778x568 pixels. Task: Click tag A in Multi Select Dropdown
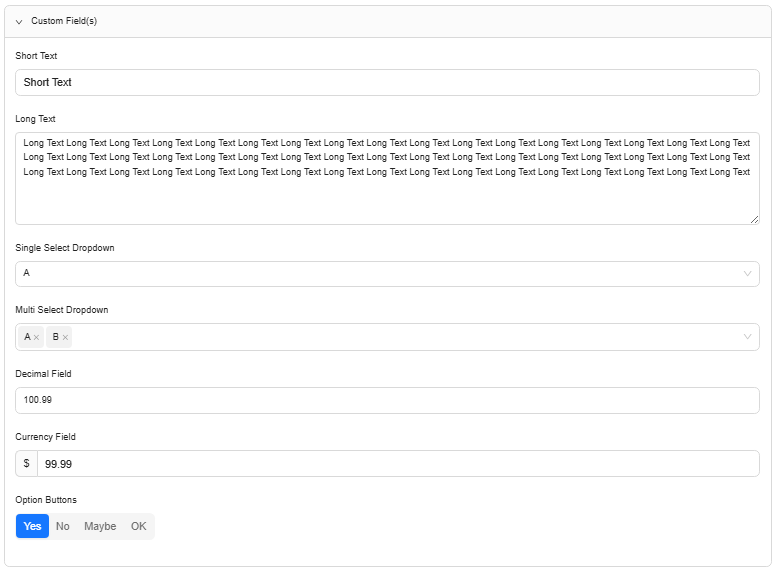tap(27, 337)
